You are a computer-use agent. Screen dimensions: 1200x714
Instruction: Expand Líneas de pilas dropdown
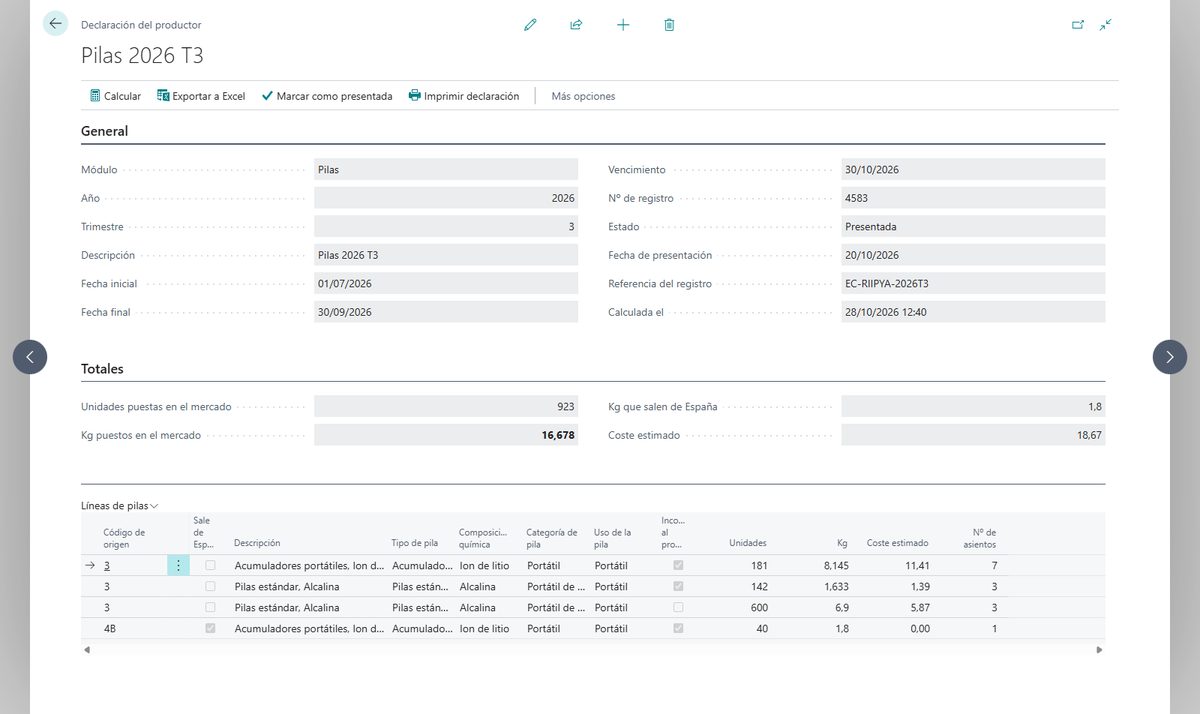click(120, 506)
